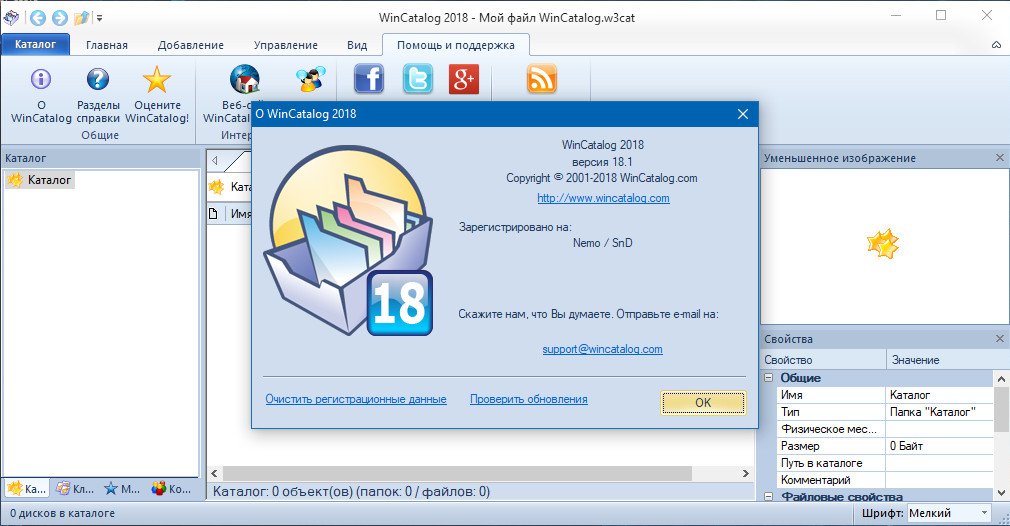This screenshot has height=526, width=1010.
Task: Switch to the Управление ribbon tab
Action: coord(285,45)
